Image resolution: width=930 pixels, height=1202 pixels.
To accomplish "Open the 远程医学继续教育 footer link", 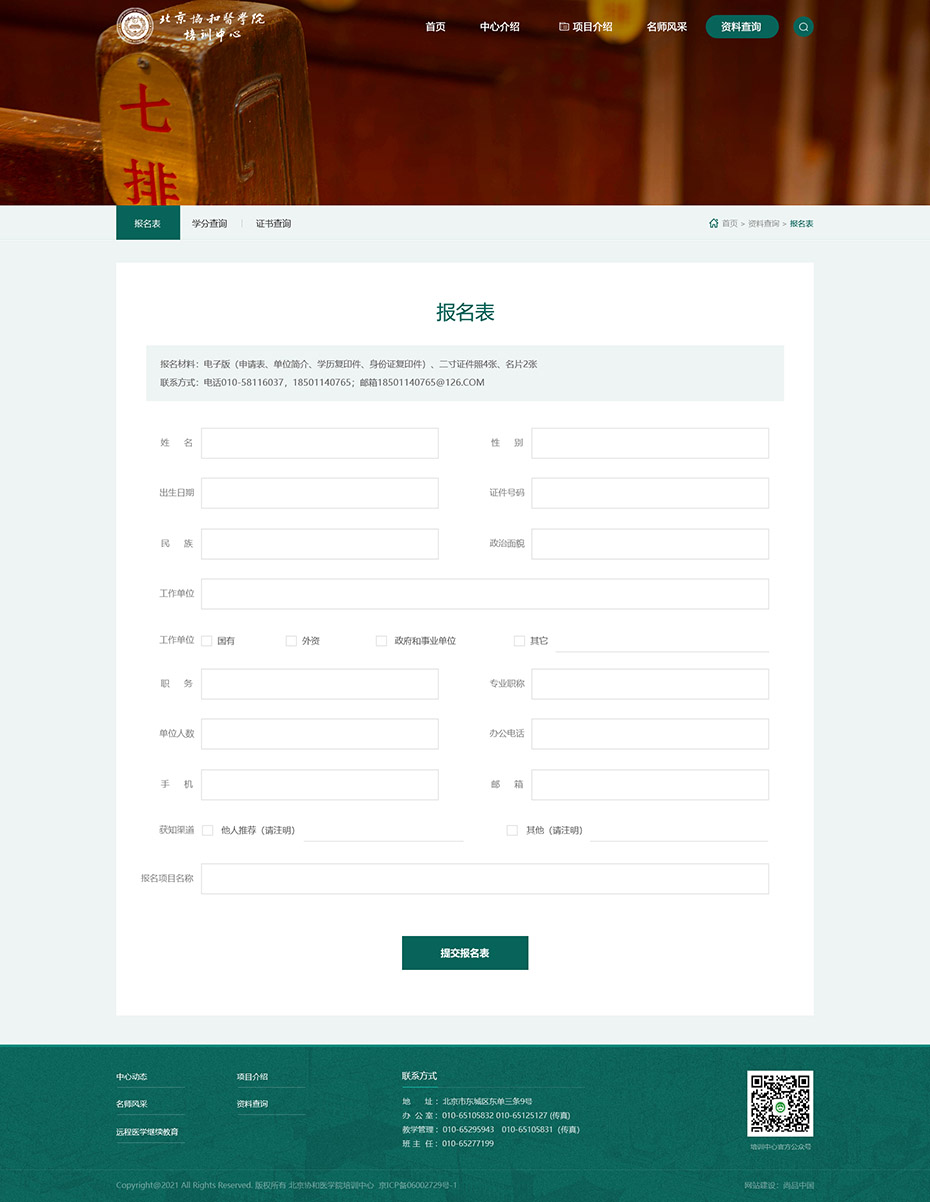I will [x=147, y=1131].
